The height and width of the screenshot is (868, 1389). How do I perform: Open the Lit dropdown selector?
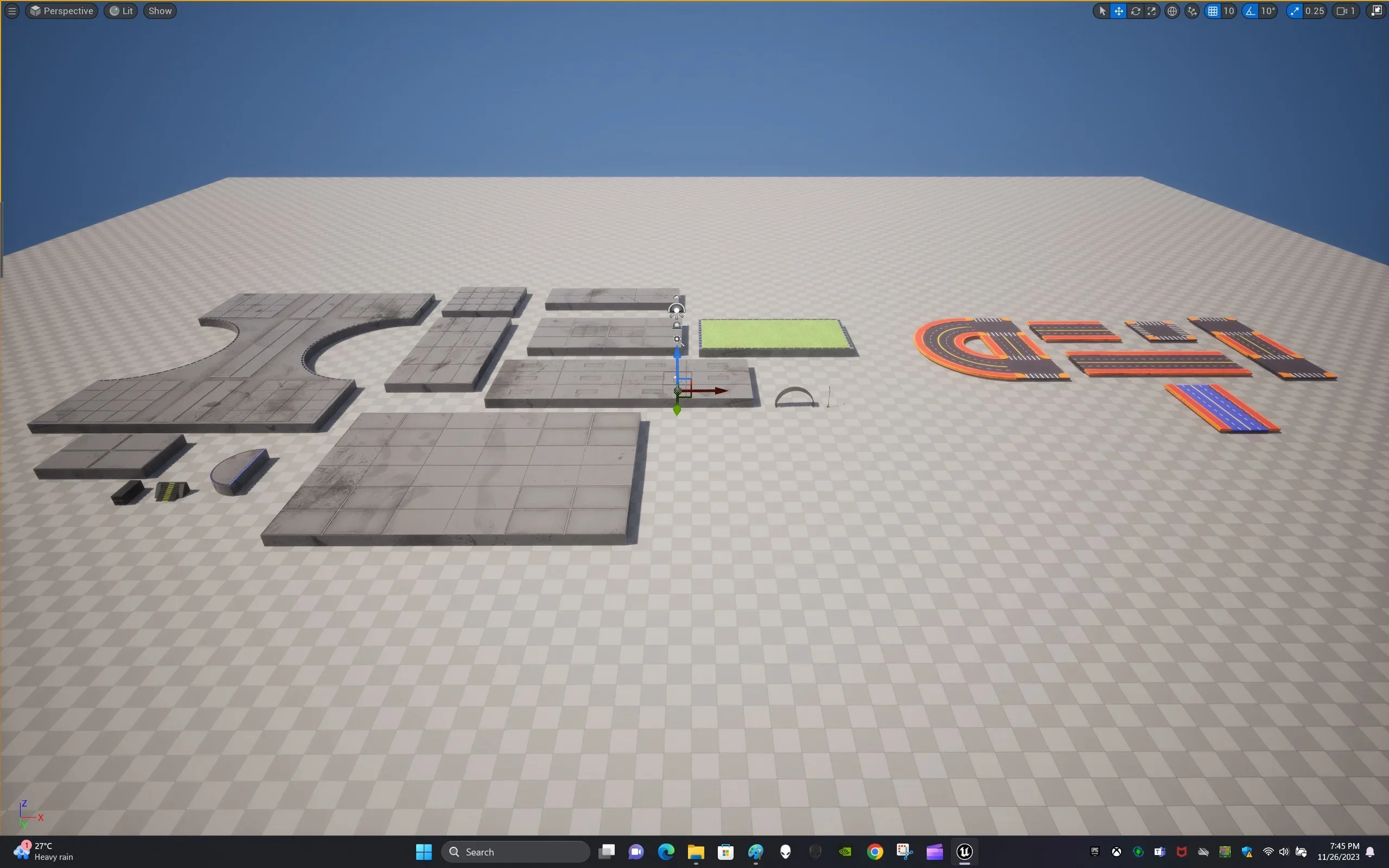point(121,11)
